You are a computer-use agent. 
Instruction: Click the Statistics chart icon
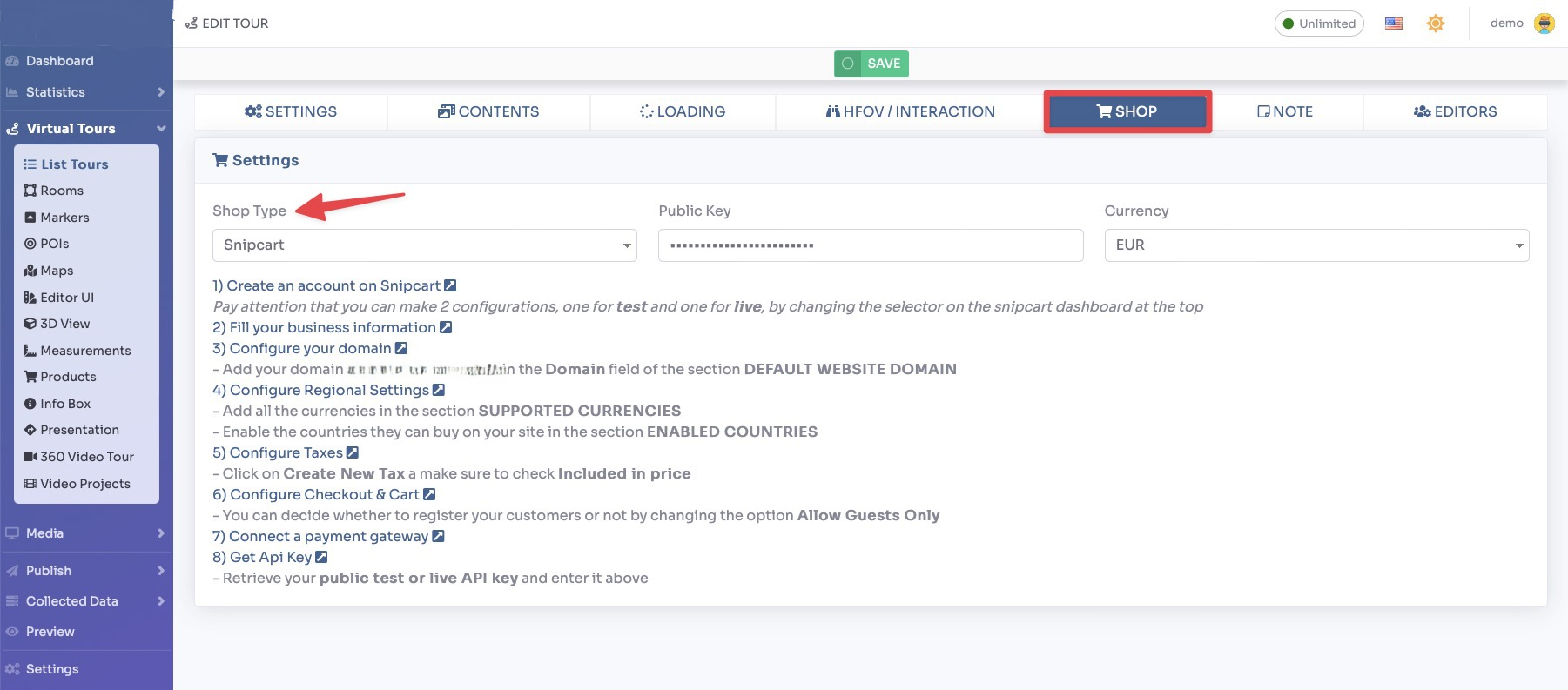tap(12, 92)
